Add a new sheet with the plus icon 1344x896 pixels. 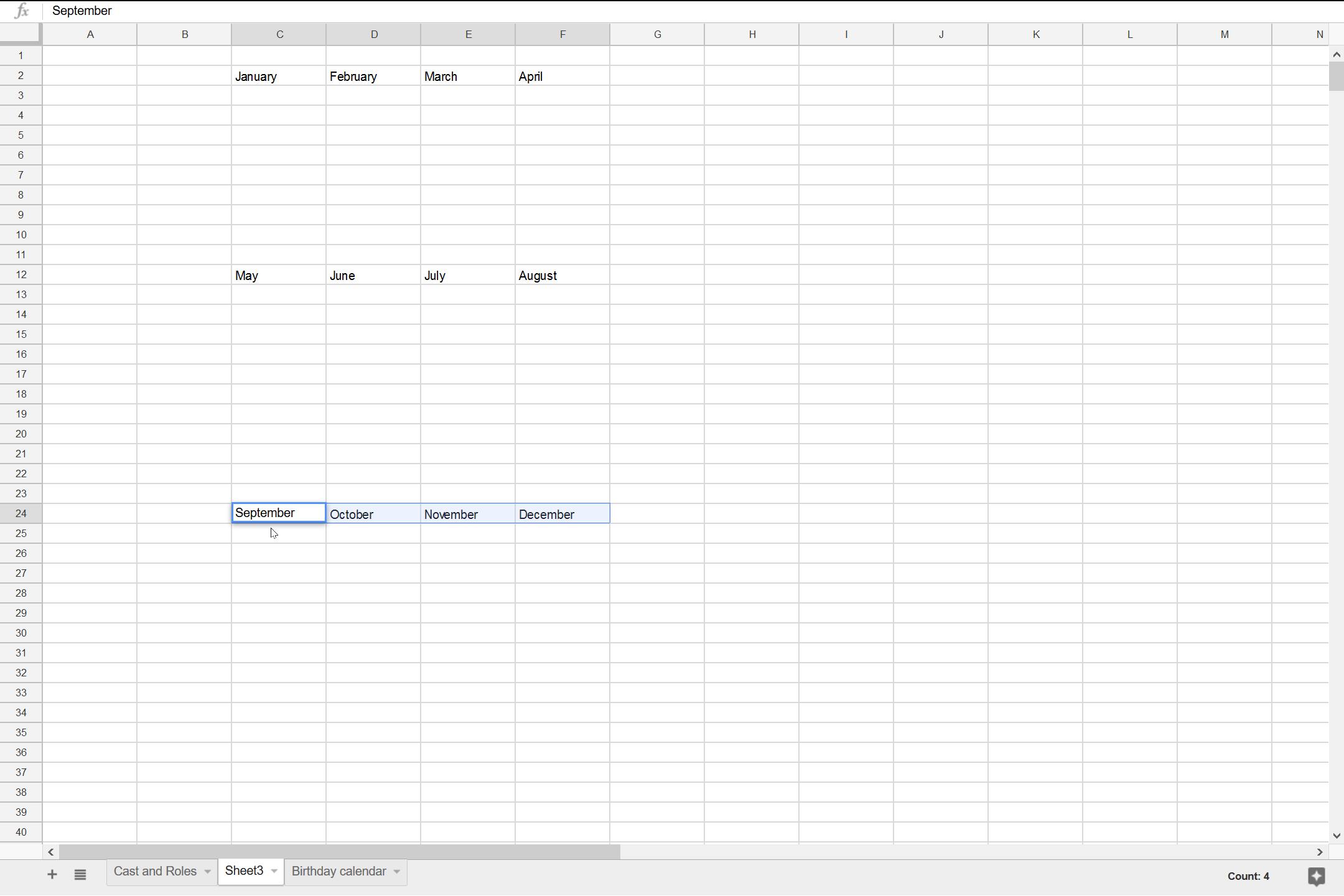coord(52,874)
